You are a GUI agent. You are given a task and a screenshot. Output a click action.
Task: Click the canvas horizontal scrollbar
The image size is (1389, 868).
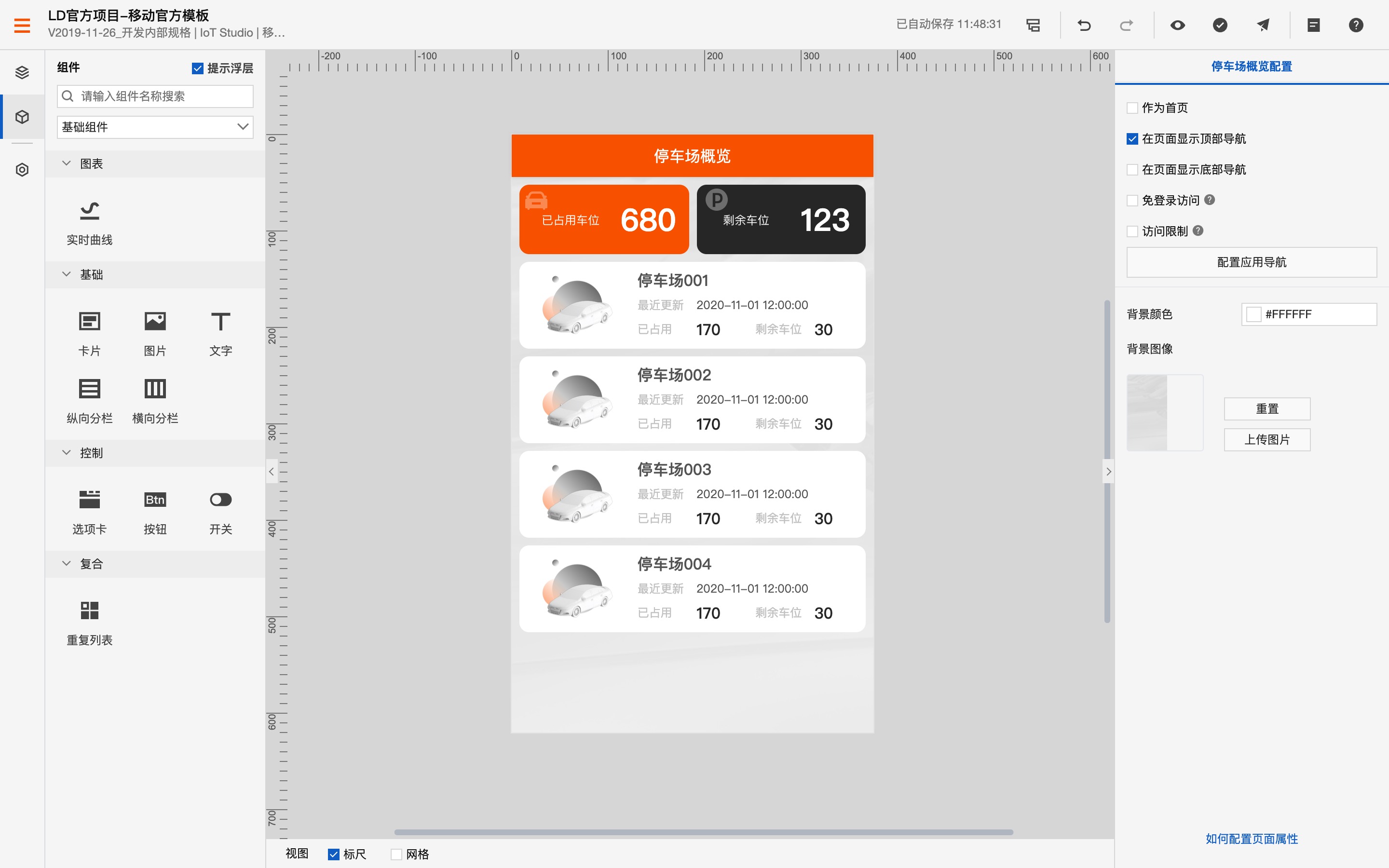pos(704,832)
